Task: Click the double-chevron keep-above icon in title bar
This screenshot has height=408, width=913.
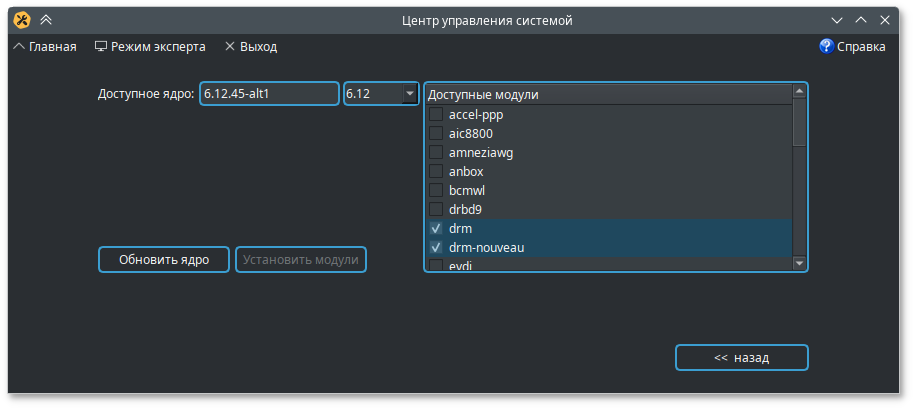Action: coord(45,20)
